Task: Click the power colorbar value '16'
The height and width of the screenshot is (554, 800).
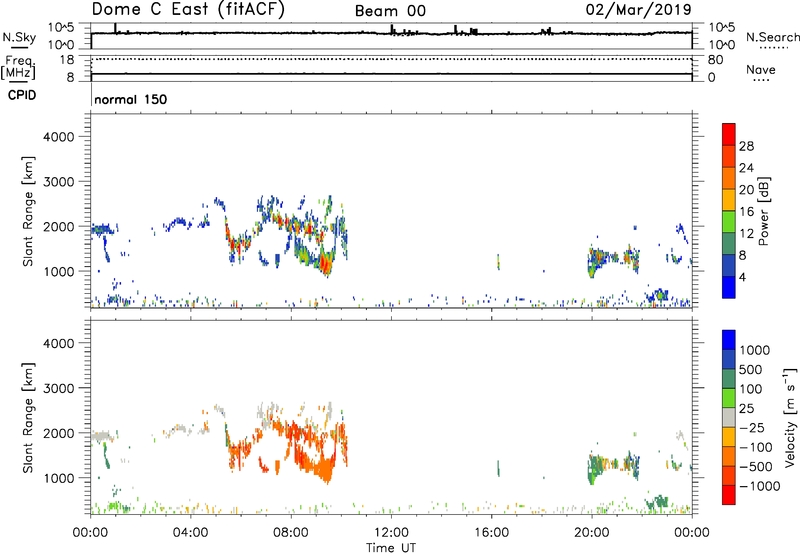Action: [x=746, y=212]
